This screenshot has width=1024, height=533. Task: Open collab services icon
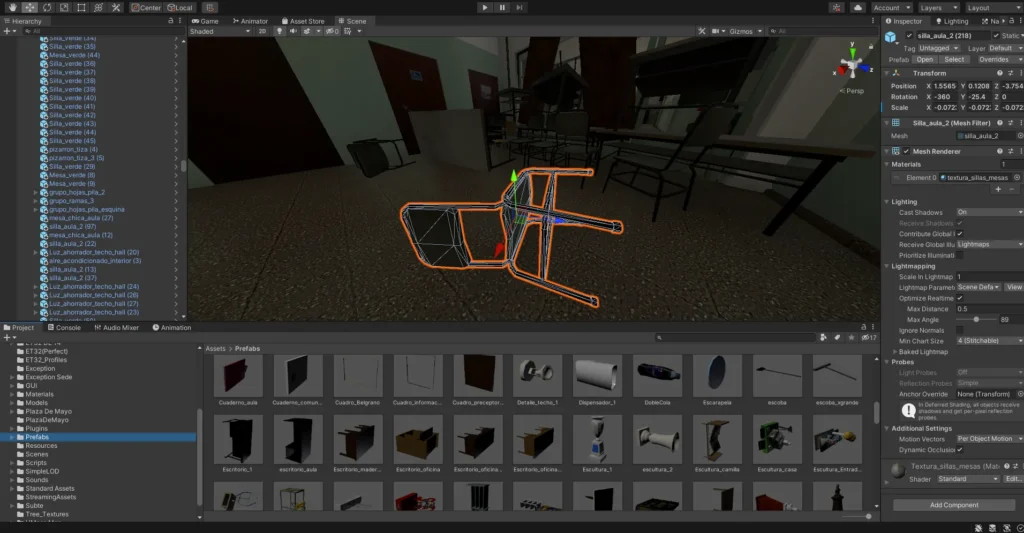pos(837,7)
